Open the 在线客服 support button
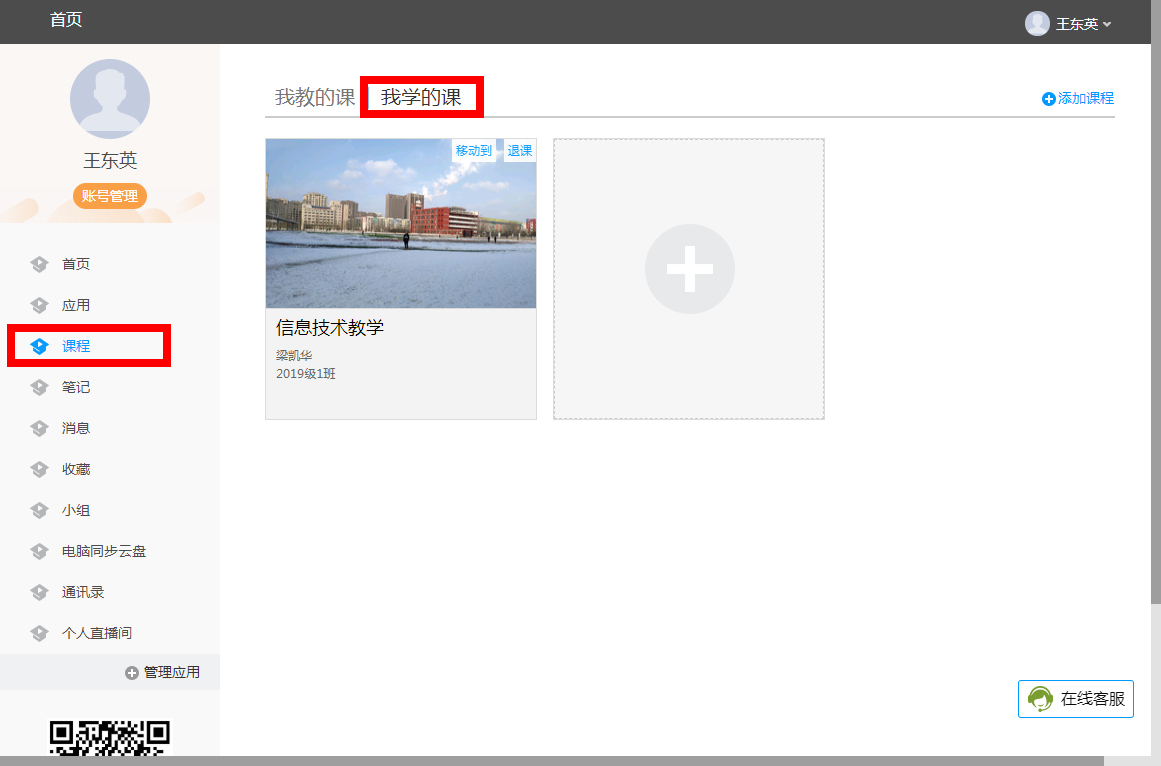Screen dimensions: 1161x766 [1076, 699]
